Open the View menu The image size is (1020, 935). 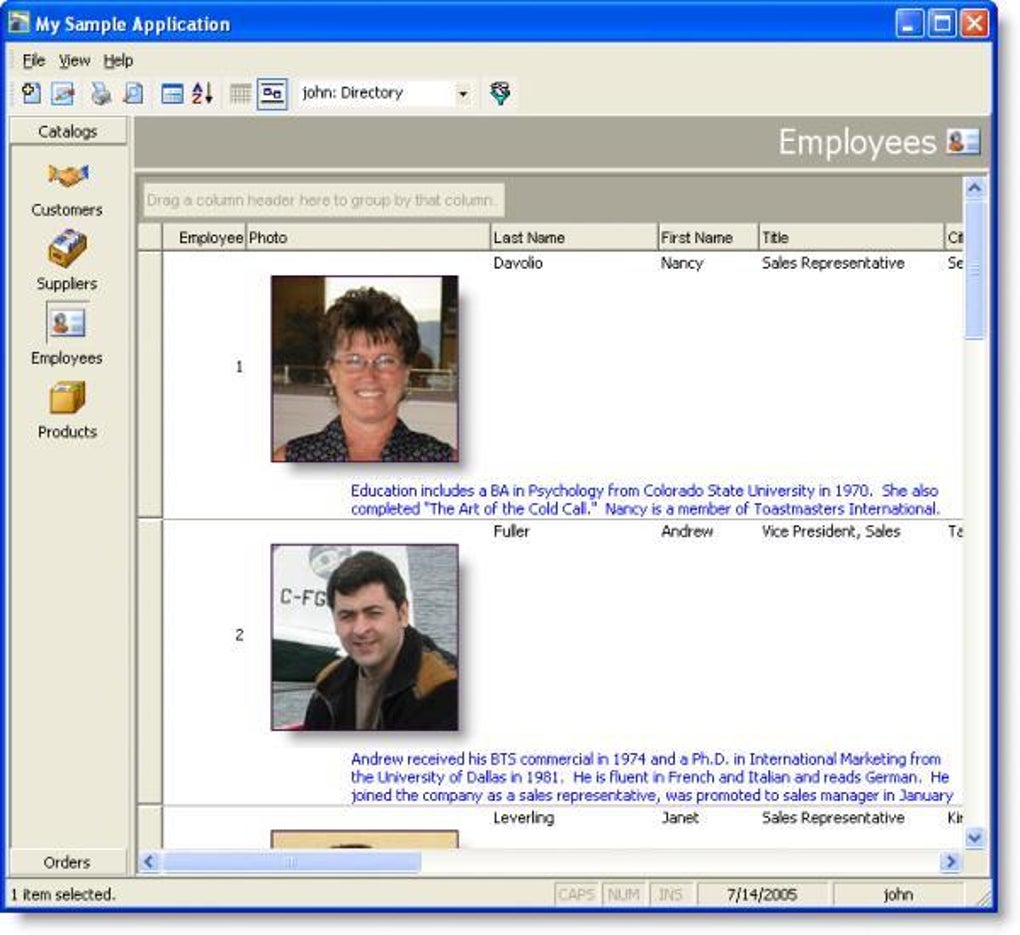click(x=74, y=61)
